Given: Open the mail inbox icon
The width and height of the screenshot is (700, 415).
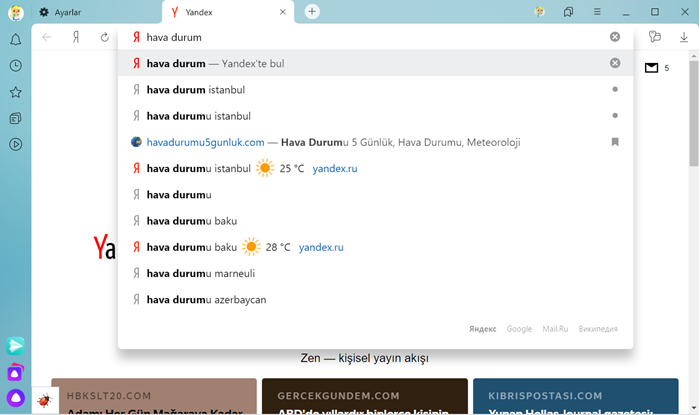Looking at the screenshot, I should click(x=651, y=68).
